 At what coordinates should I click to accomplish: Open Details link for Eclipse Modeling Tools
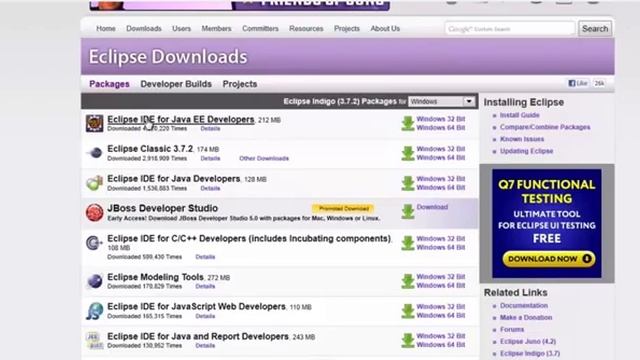click(205, 287)
